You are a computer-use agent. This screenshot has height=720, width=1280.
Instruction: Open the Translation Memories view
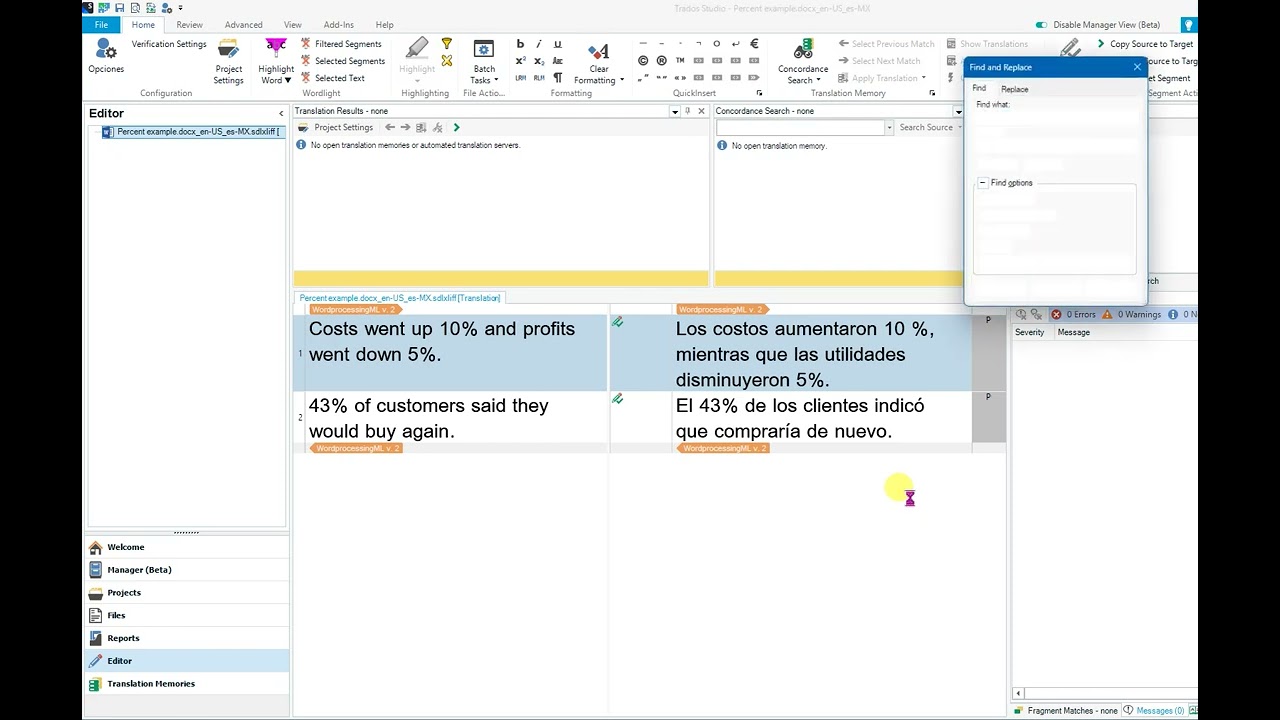pyautogui.click(x=186, y=684)
